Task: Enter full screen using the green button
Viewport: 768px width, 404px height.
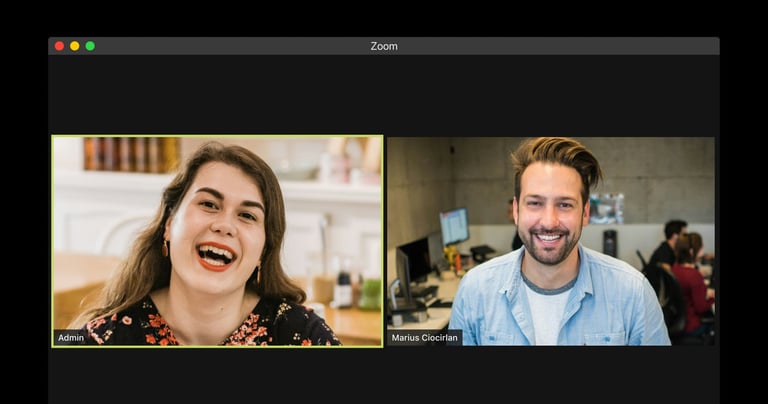Action: coord(90,46)
